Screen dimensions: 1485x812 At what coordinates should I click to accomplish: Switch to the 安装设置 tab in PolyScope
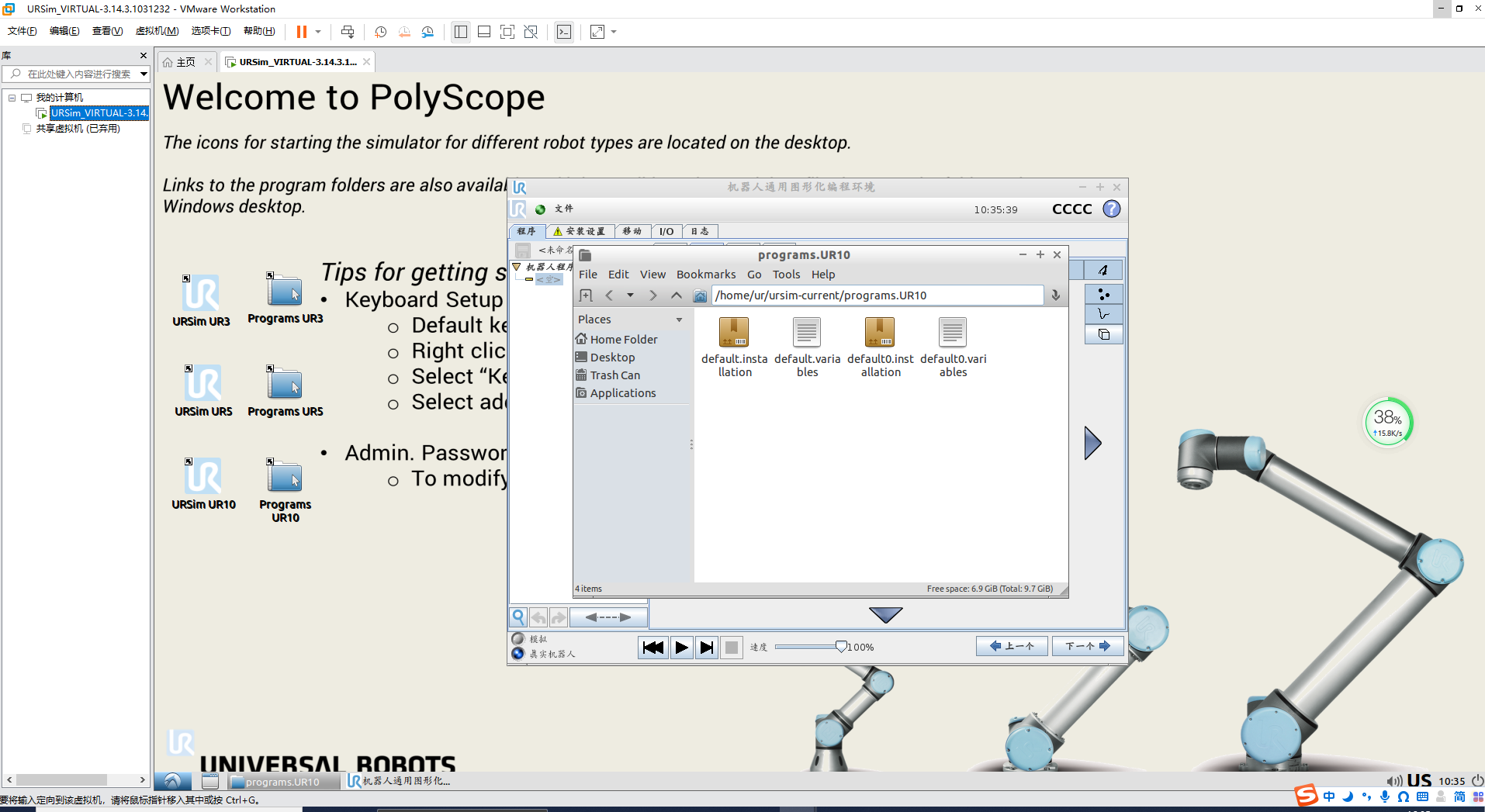[580, 231]
